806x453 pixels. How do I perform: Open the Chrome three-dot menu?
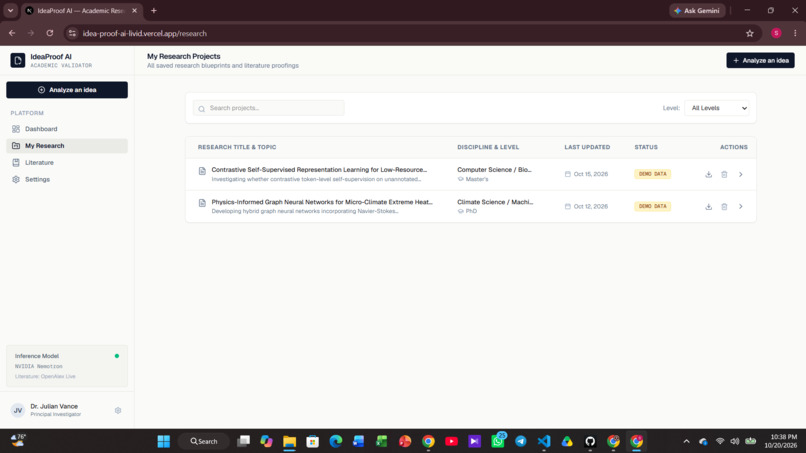point(795,33)
